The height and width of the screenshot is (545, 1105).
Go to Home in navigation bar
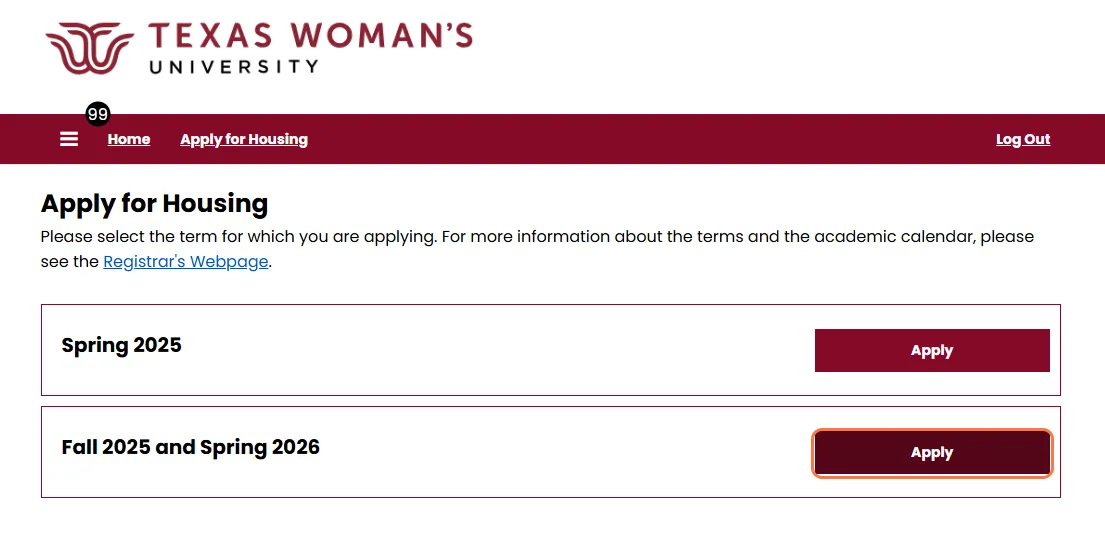(x=129, y=140)
